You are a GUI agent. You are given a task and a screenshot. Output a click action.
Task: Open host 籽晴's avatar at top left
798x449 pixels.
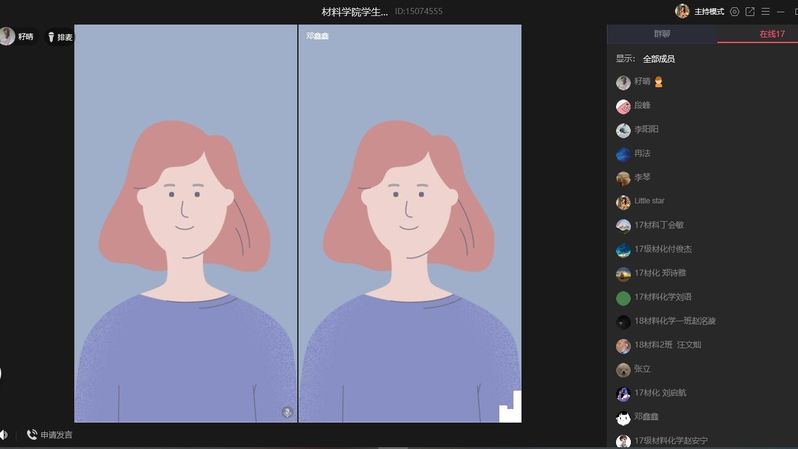click(x=7, y=37)
